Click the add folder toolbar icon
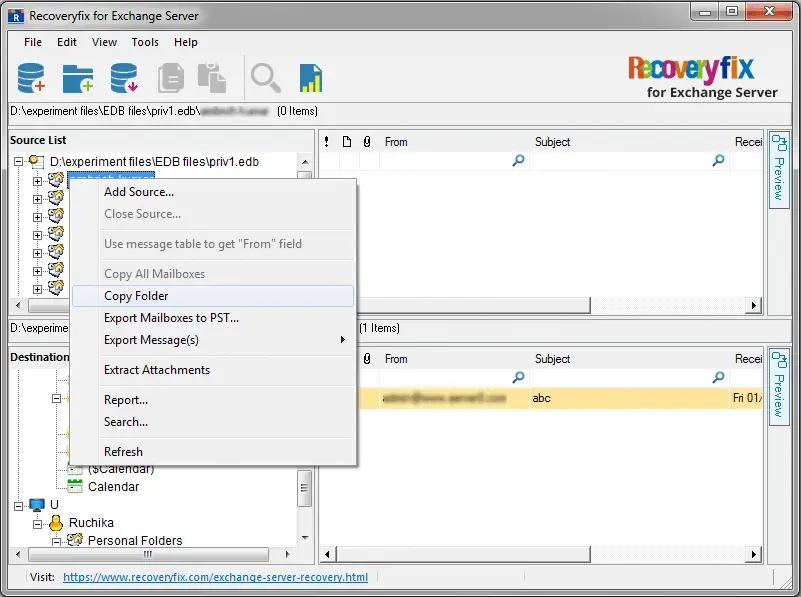This screenshot has width=801, height=597. [x=78, y=78]
